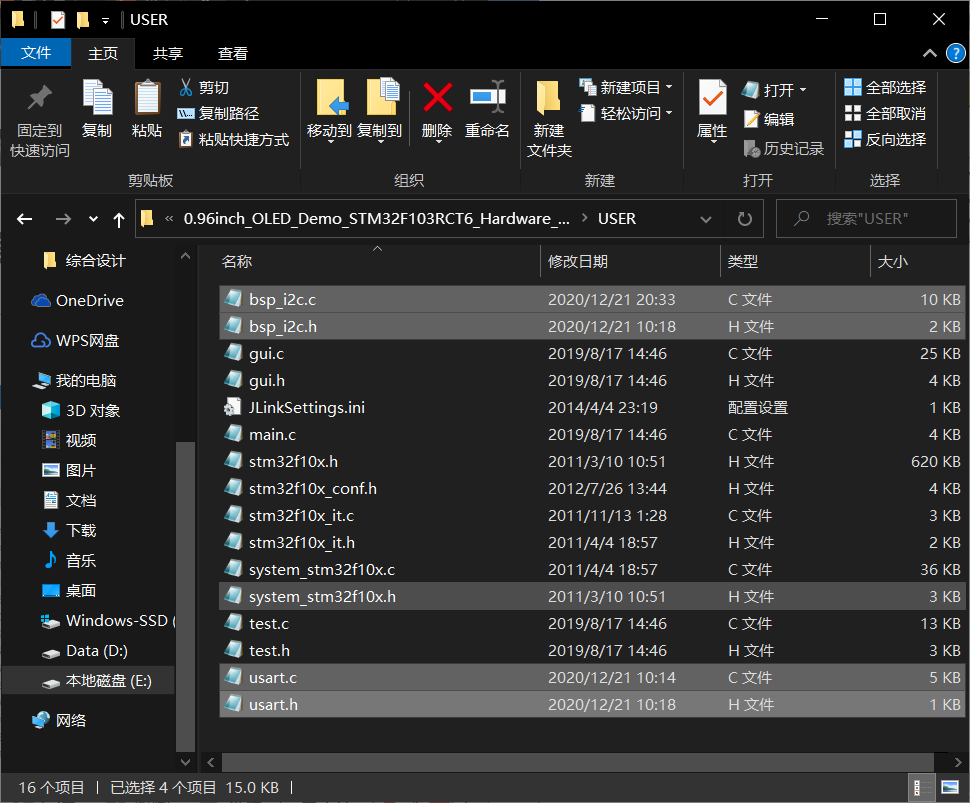The height and width of the screenshot is (803, 970).
Task: Click the Rename icon
Action: coord(487,97)
